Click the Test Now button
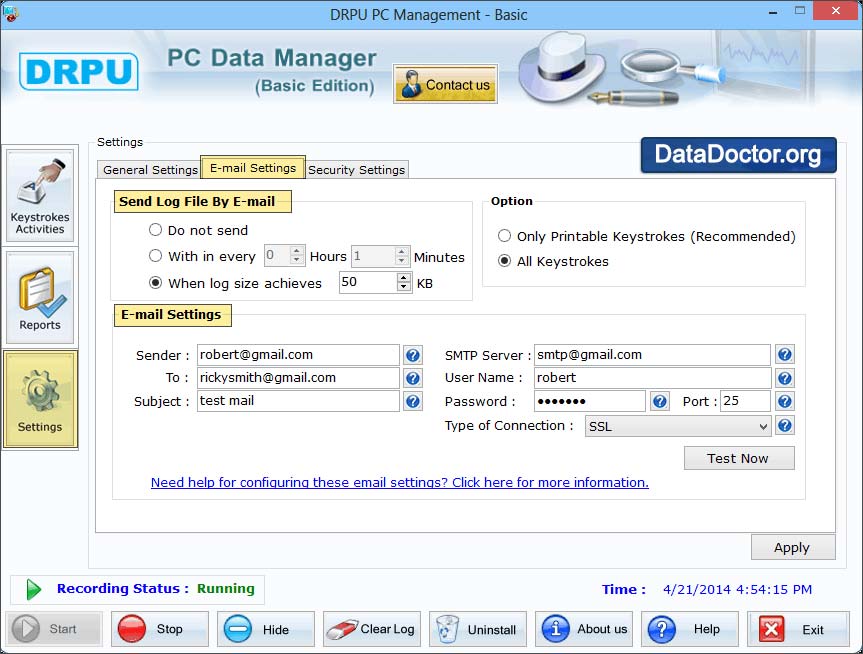This screenshot has height=654, width=863. pyautogui.click(x=739, y=458)
